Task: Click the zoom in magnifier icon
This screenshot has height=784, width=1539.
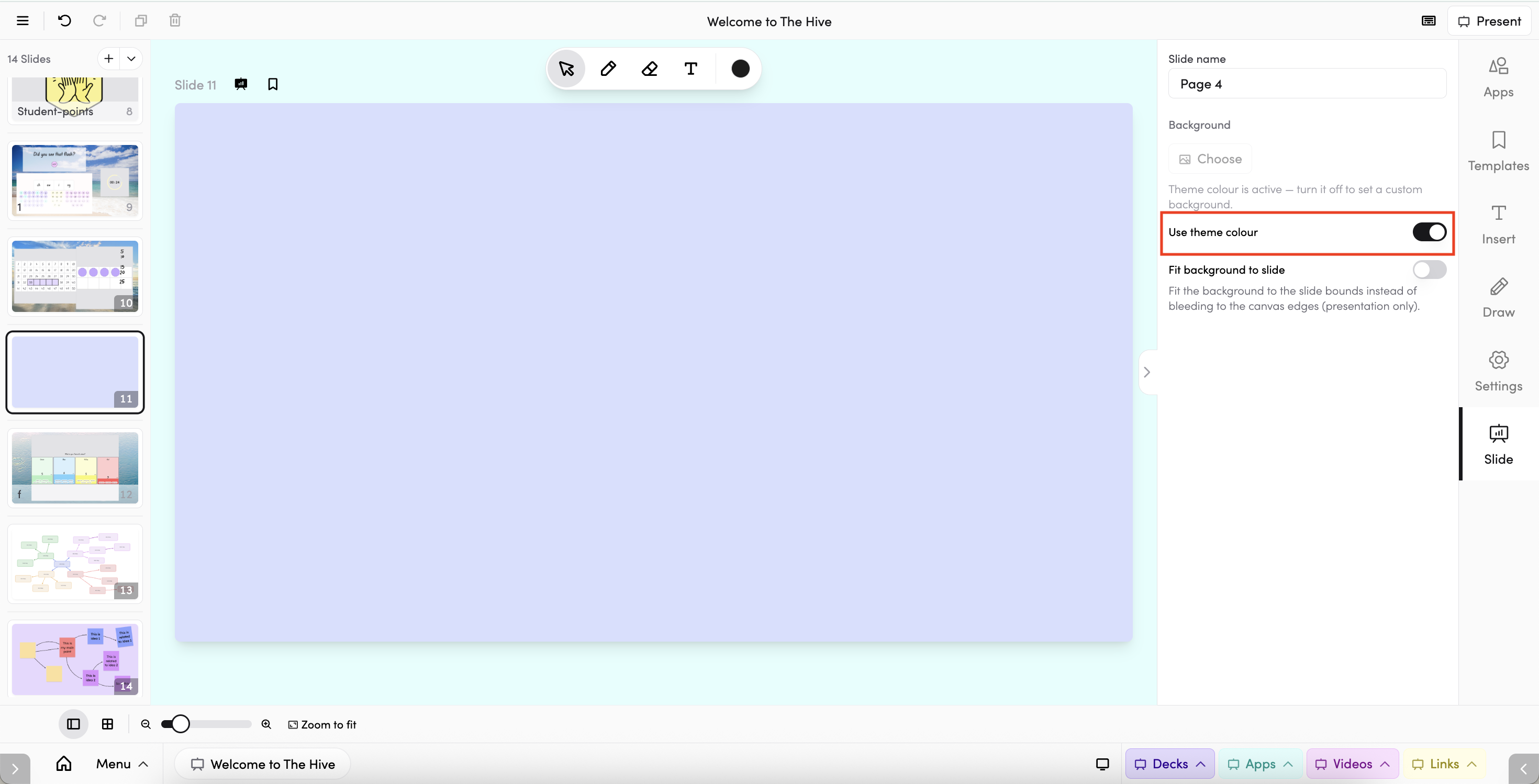Action: [266, 724]
